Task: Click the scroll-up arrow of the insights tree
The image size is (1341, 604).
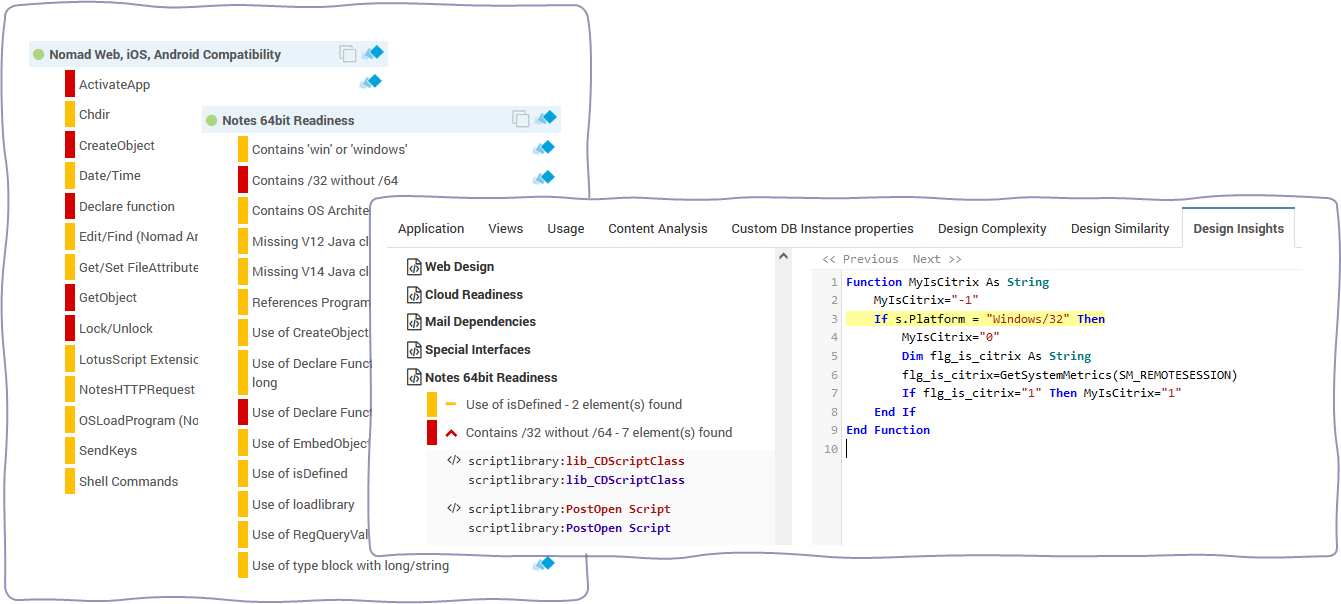Action: click(783, 258)
